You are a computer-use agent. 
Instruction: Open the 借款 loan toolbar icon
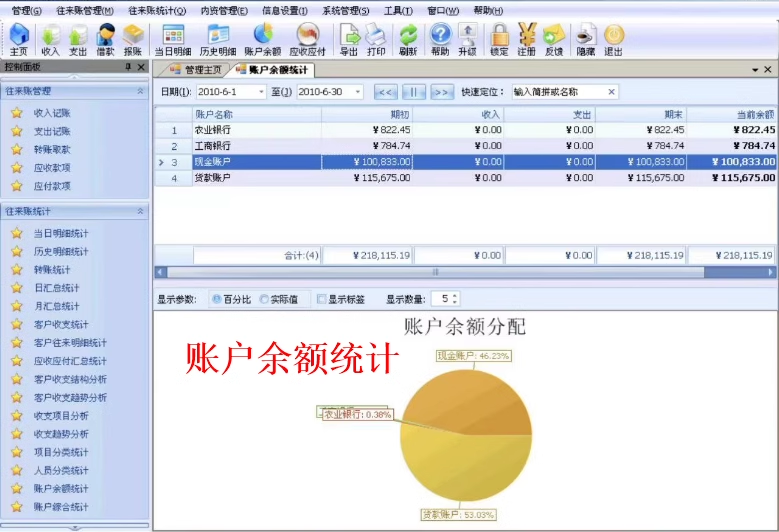[105, 40]
